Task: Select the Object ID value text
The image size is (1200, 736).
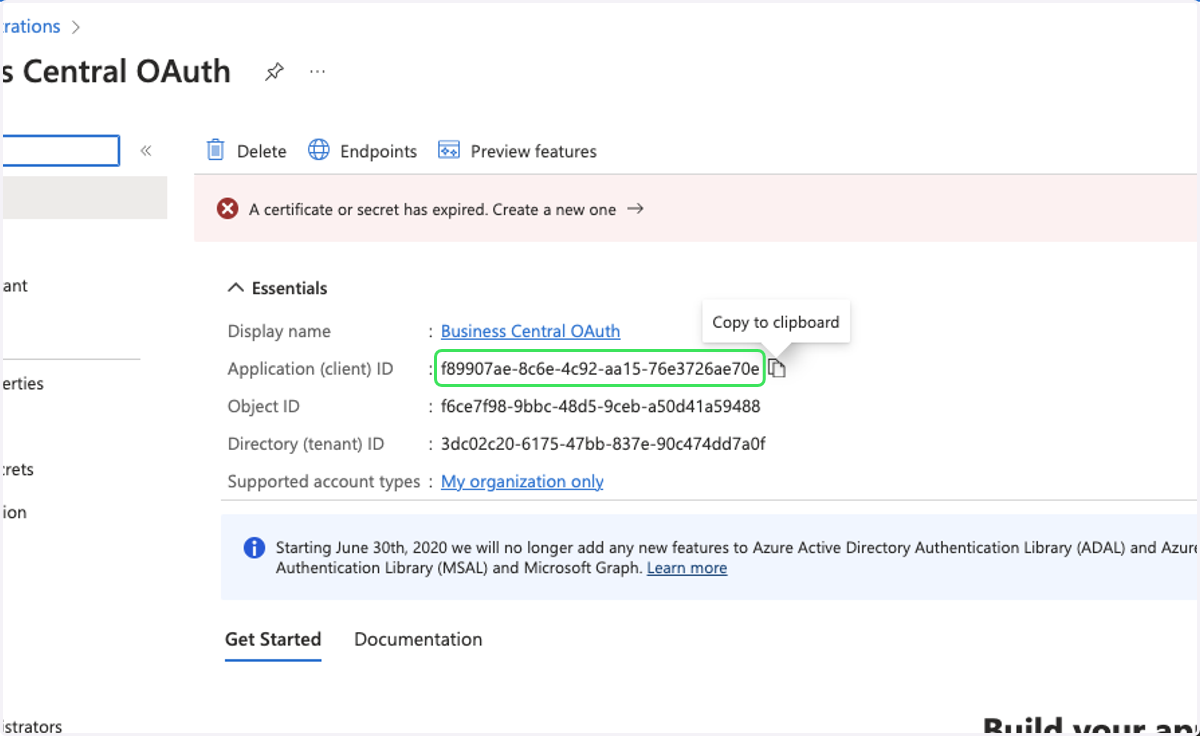Action: 601,406
